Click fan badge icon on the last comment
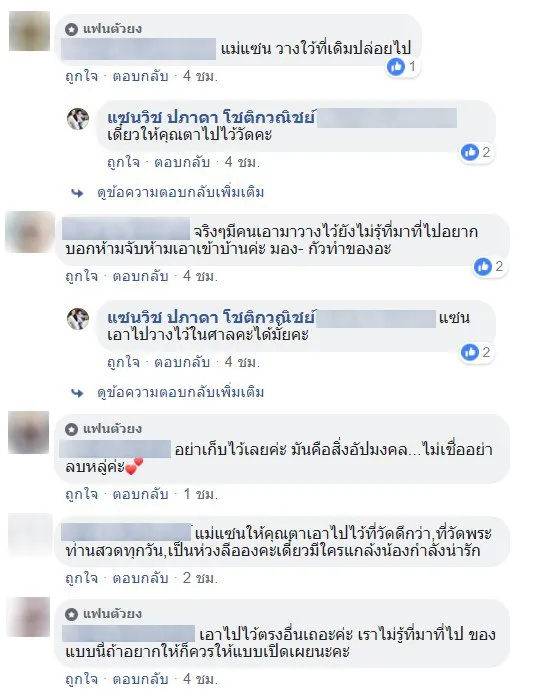Image resolution: width=534 pixels, height=698 pixels. 71,615
